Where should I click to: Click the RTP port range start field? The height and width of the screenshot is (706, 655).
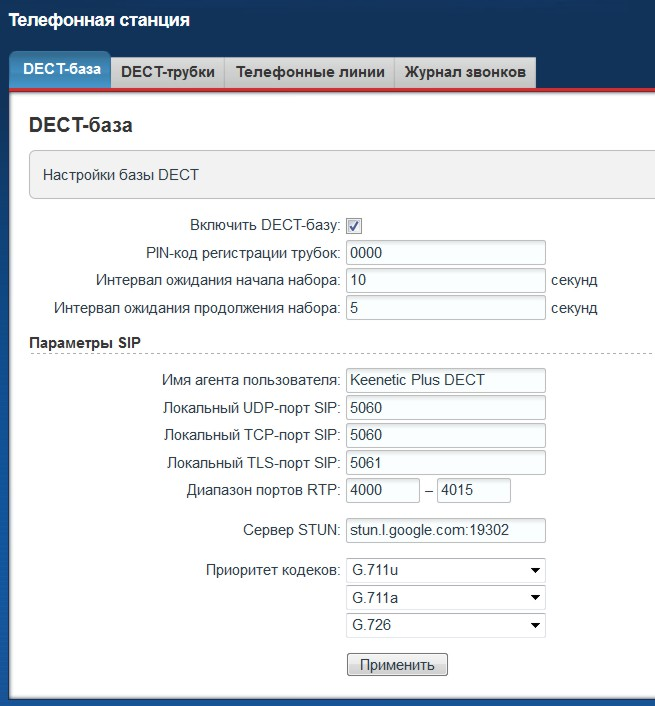382,490
